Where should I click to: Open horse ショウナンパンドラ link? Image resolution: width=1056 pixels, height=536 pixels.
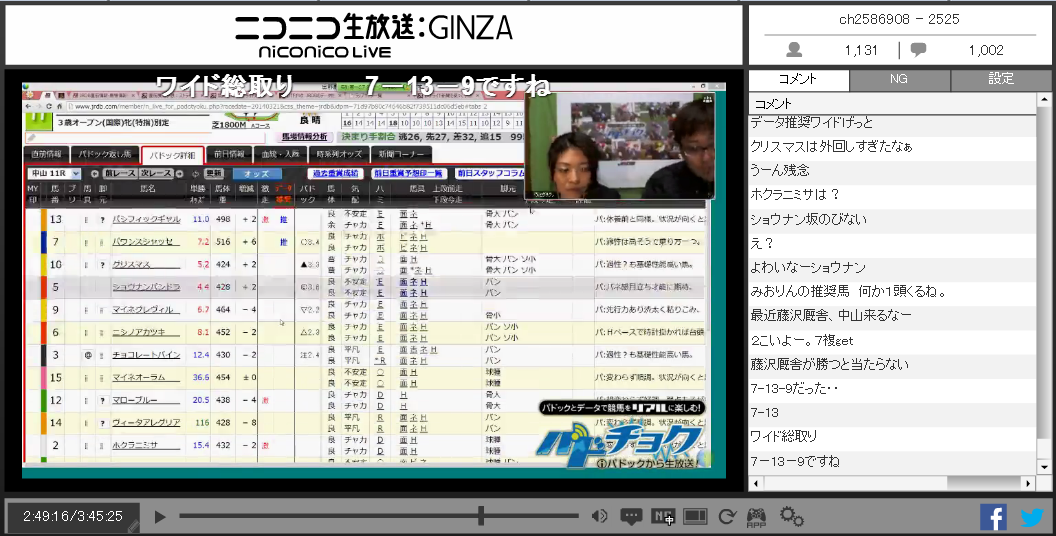[x=146, y=287]
